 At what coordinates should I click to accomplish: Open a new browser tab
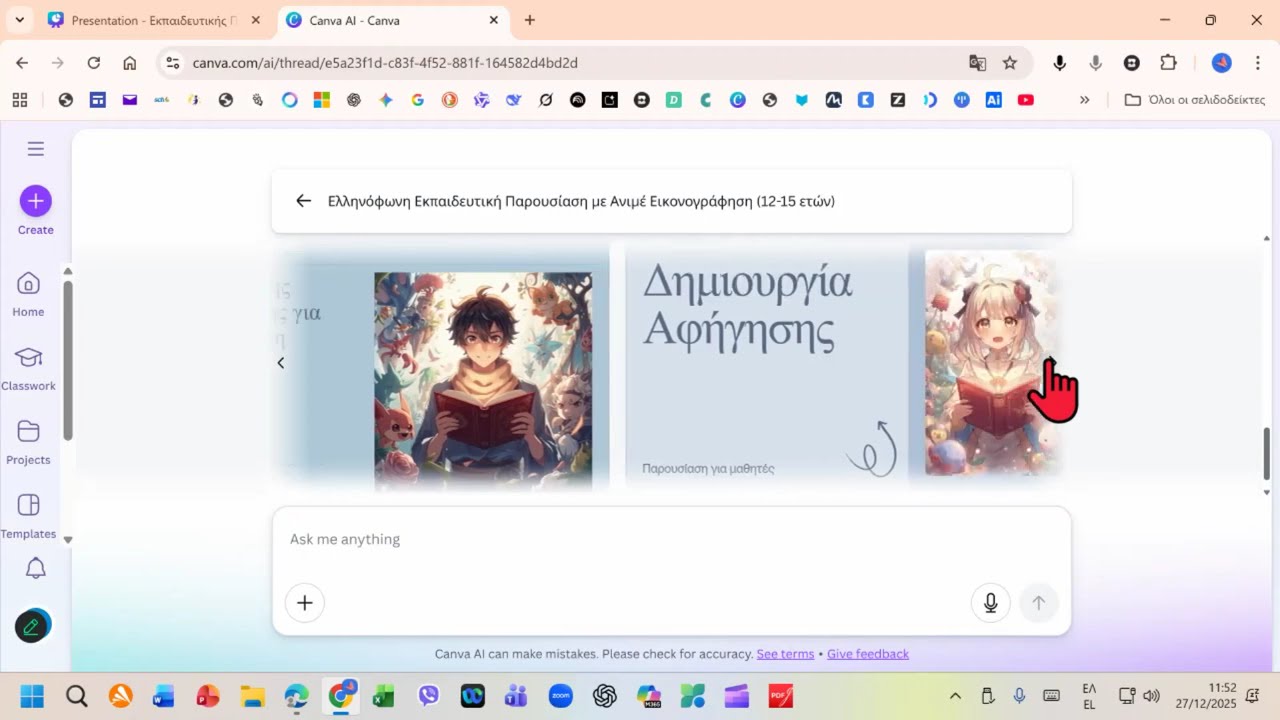[530, 20]
